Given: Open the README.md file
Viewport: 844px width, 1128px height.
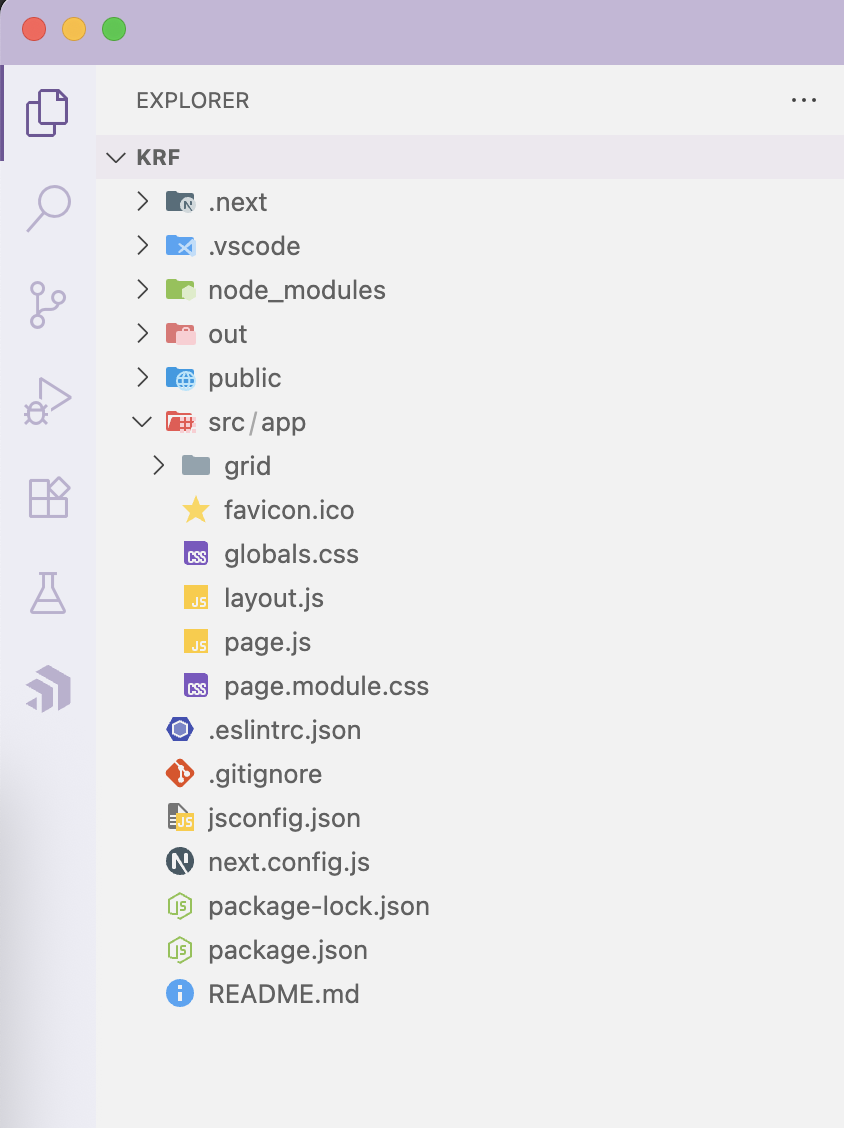Looking at the screenshot, I should pos(283,994).
